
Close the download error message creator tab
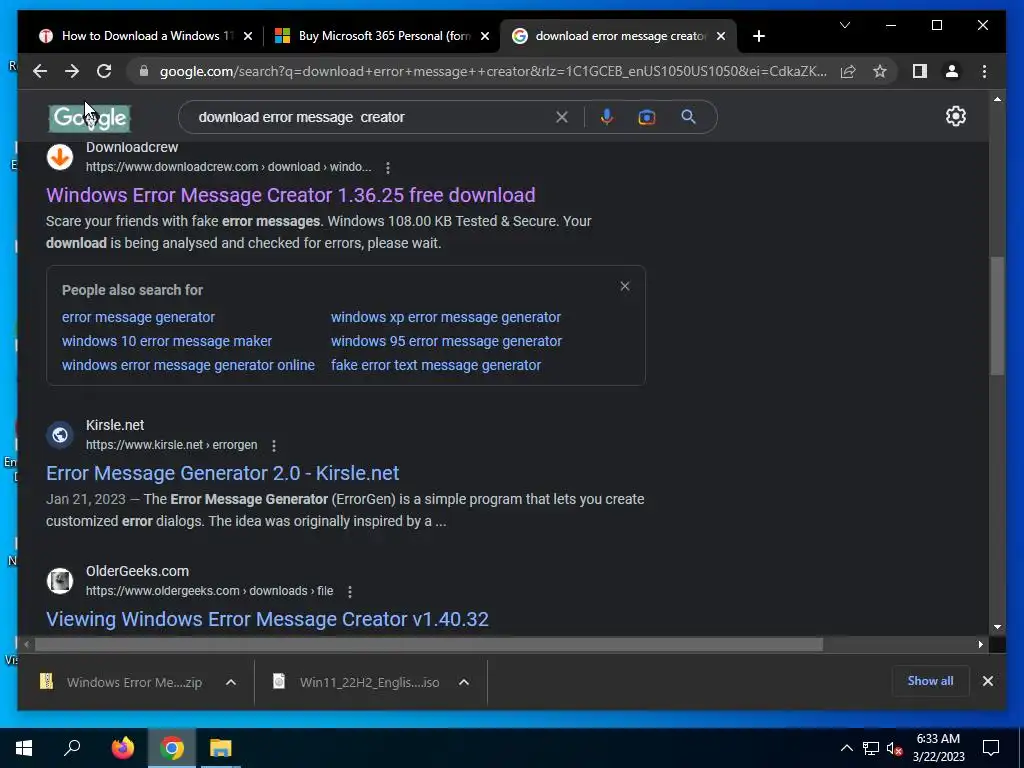click(721, 36)
